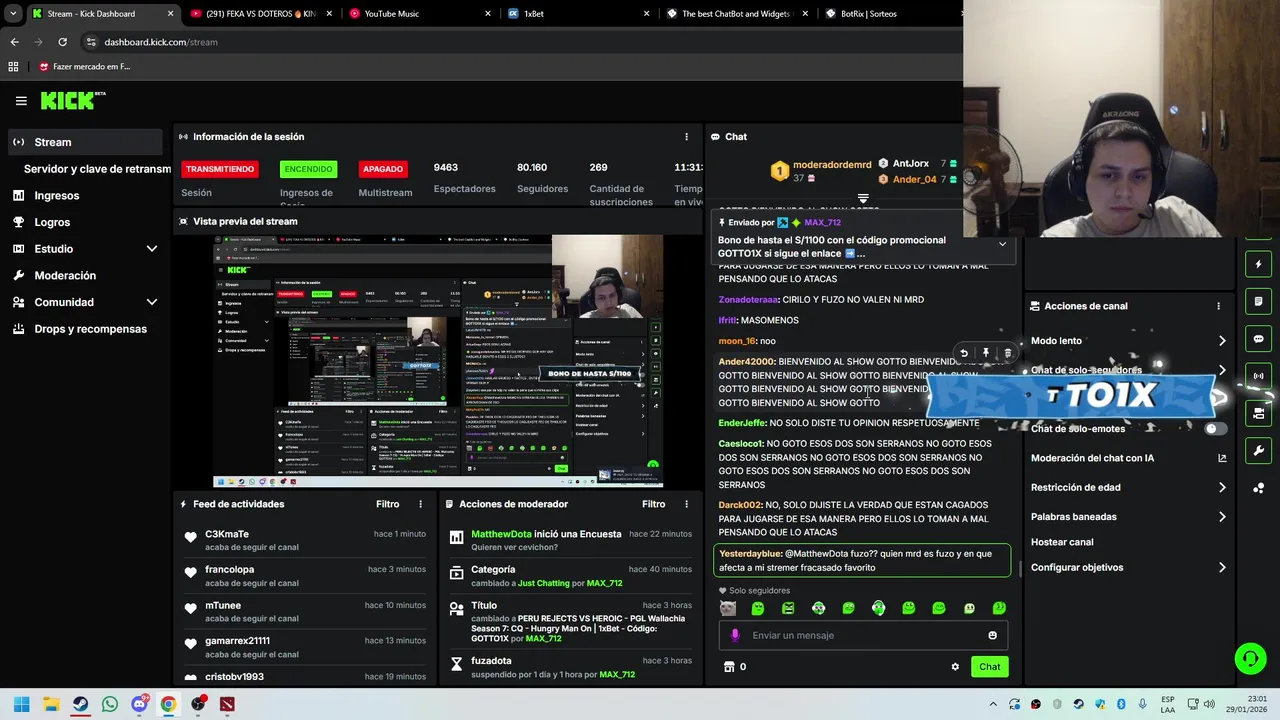This screenshot has width=1280, height=720.
Task: Open the lightning quick actions icon
Action: pyautogui.click(x=1258, y=265)
